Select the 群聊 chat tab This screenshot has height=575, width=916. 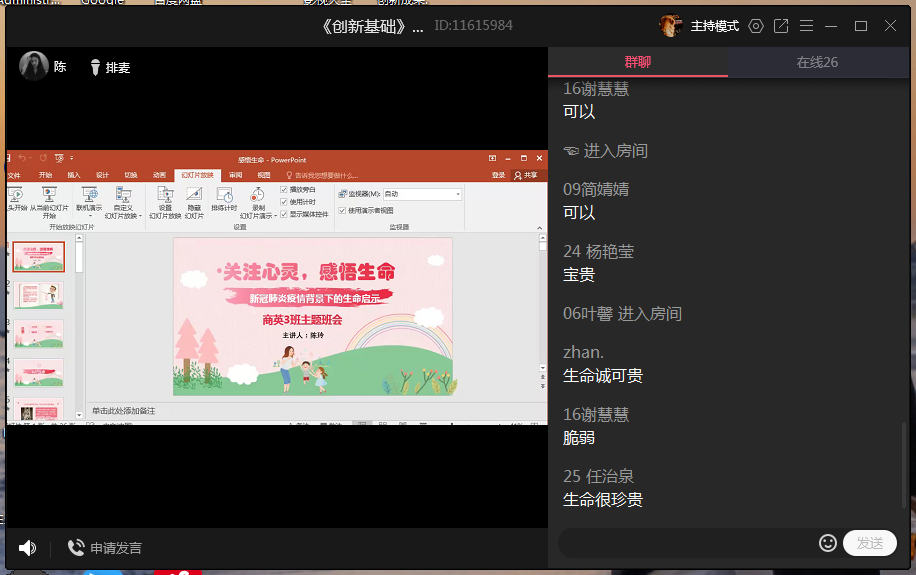point(638,62)
